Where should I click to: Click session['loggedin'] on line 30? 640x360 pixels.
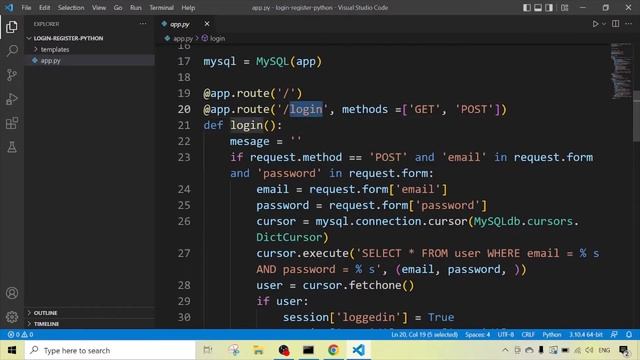click(x=345, y=317)
